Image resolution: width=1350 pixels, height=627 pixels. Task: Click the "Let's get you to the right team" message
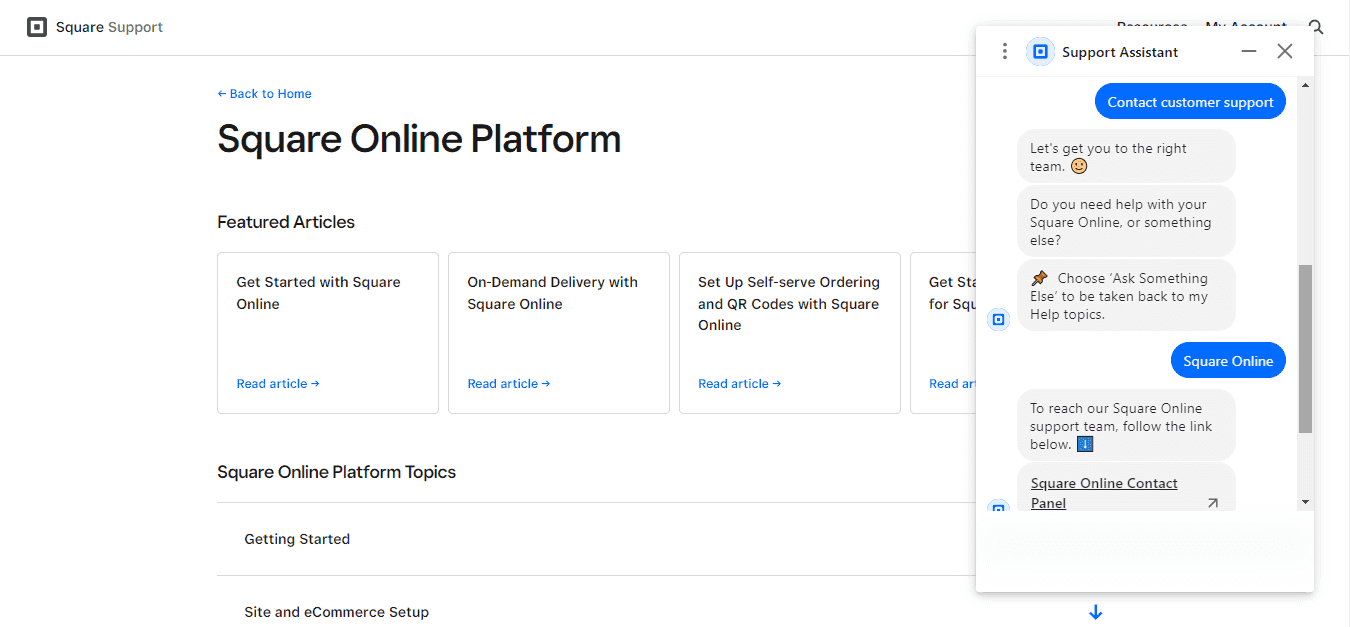point(1127,157)
